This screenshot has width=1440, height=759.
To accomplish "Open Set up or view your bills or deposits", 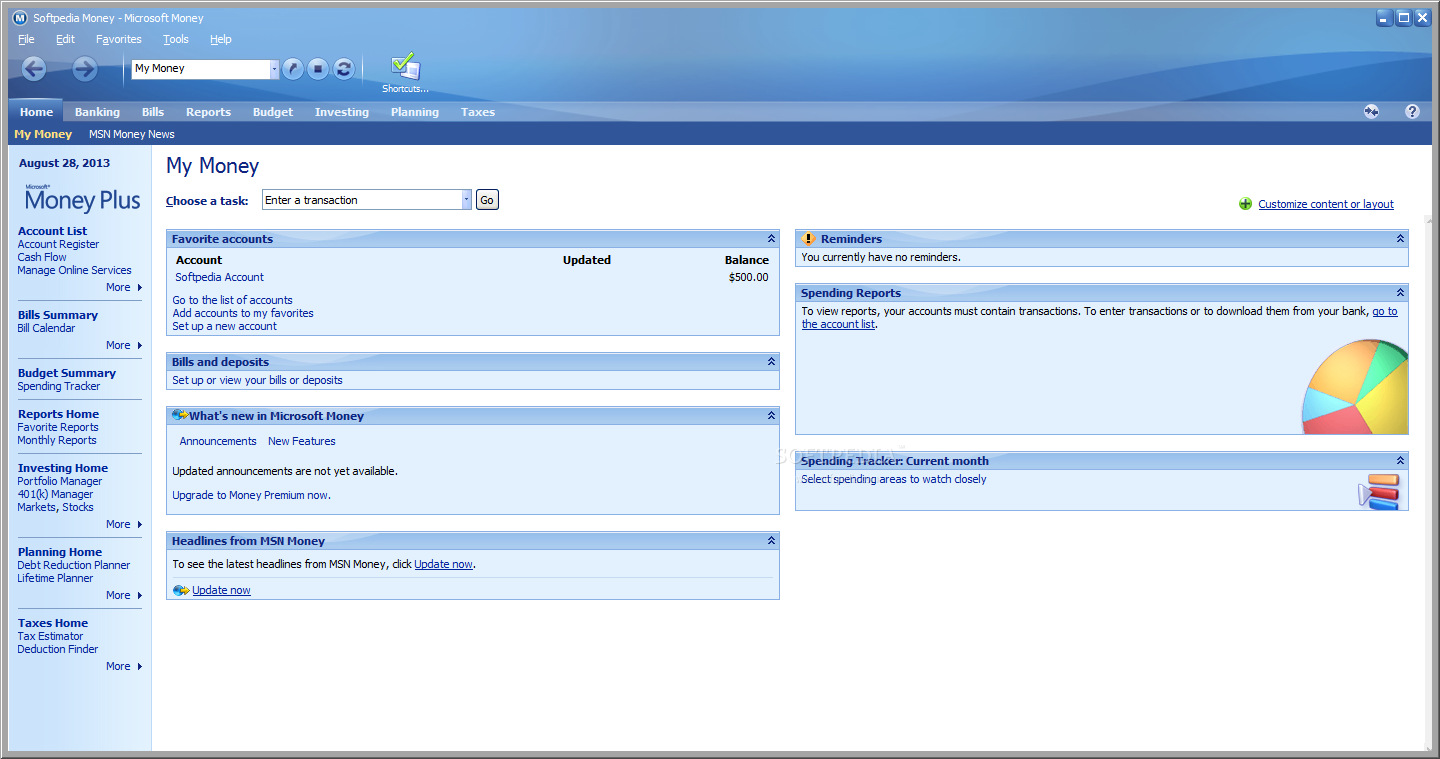I will (x=257, y=380).
